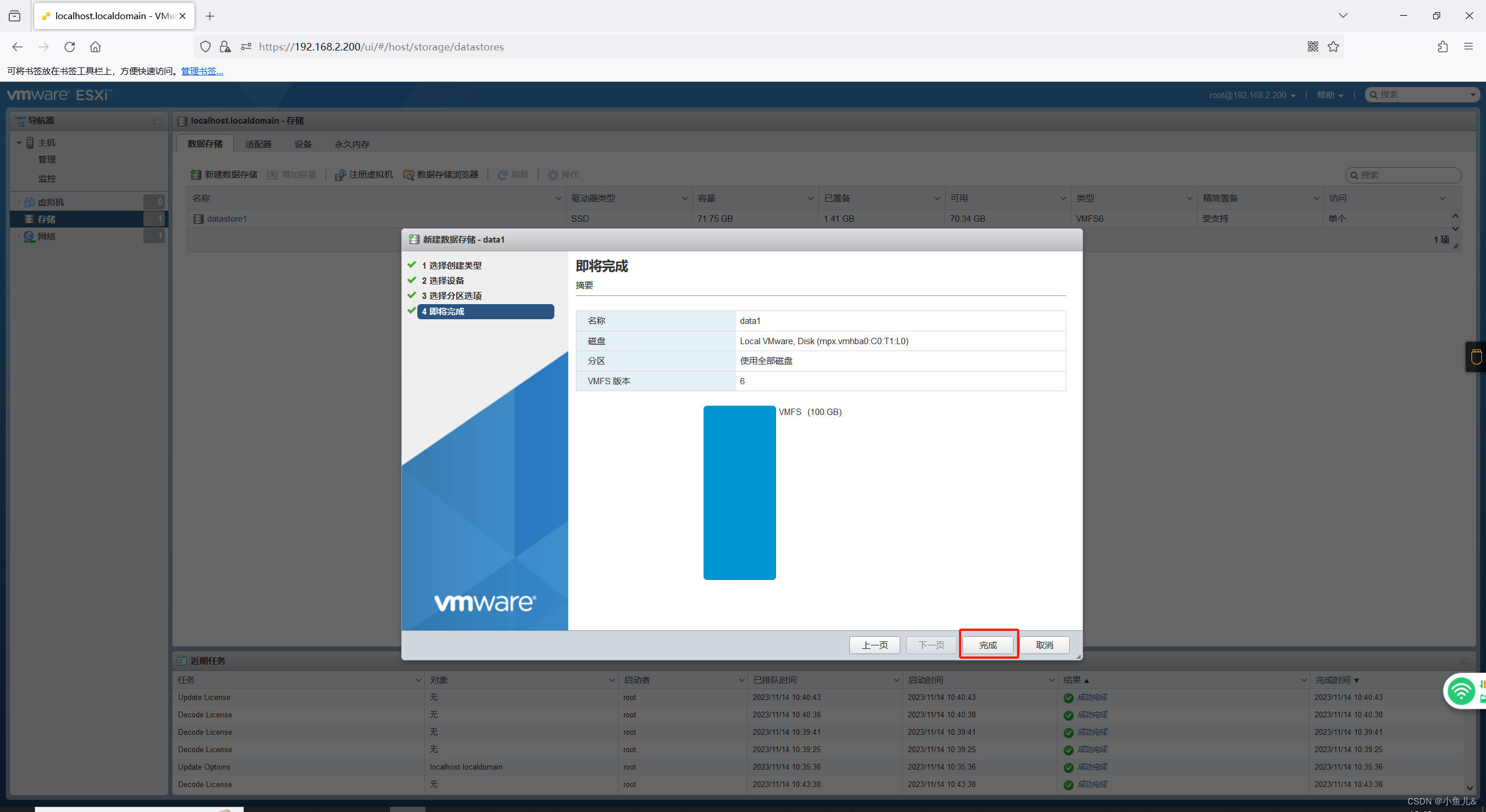1486x812 pixels.
Task: Open a new browser tab
Action: click(x=210, y=16)
